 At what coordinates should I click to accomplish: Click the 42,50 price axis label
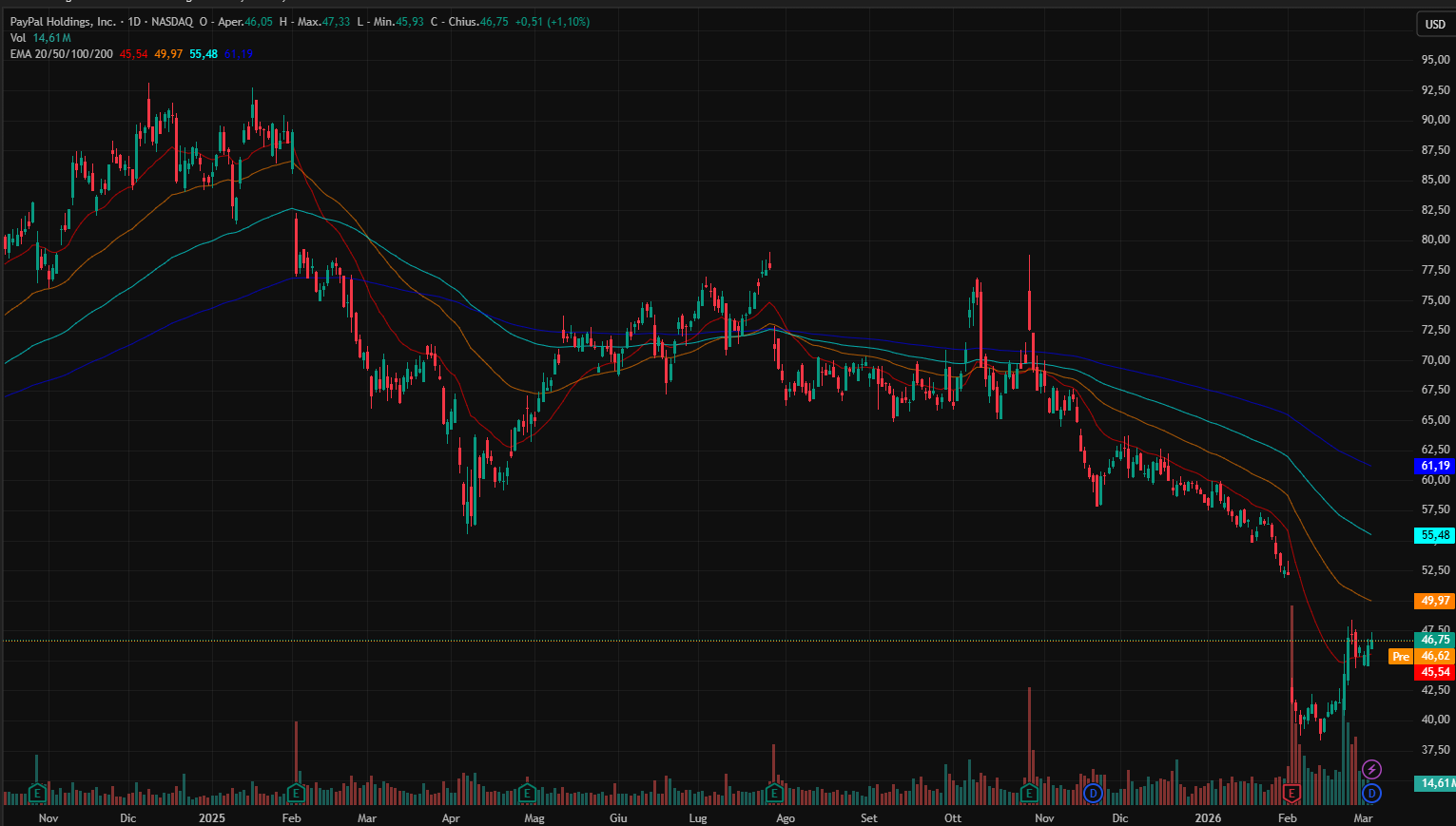click(x=1435, y=690)
